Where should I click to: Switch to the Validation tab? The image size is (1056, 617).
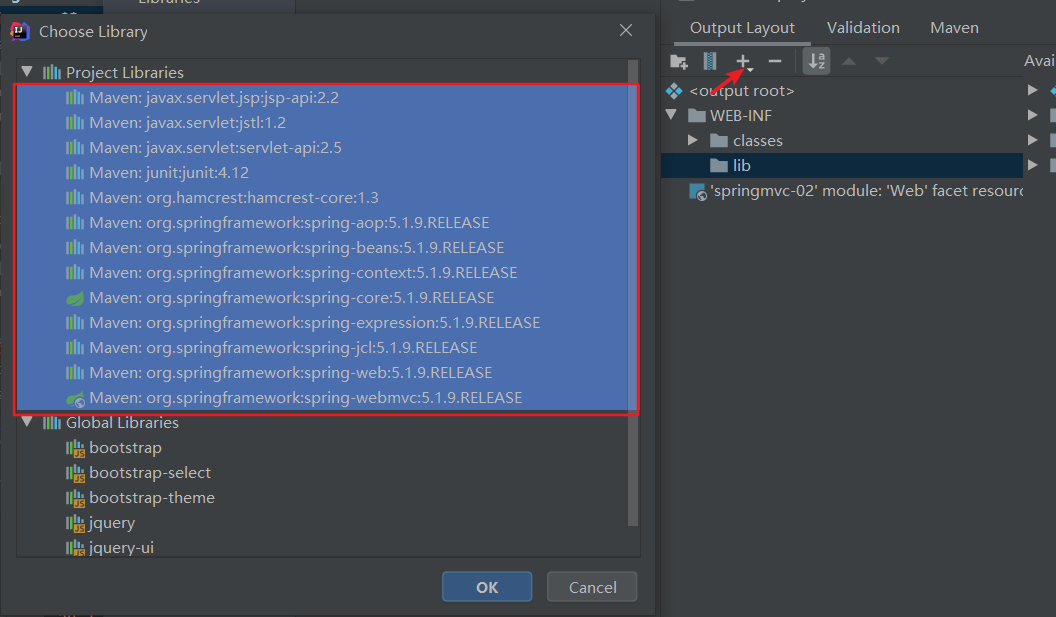(x=863, y=28)
